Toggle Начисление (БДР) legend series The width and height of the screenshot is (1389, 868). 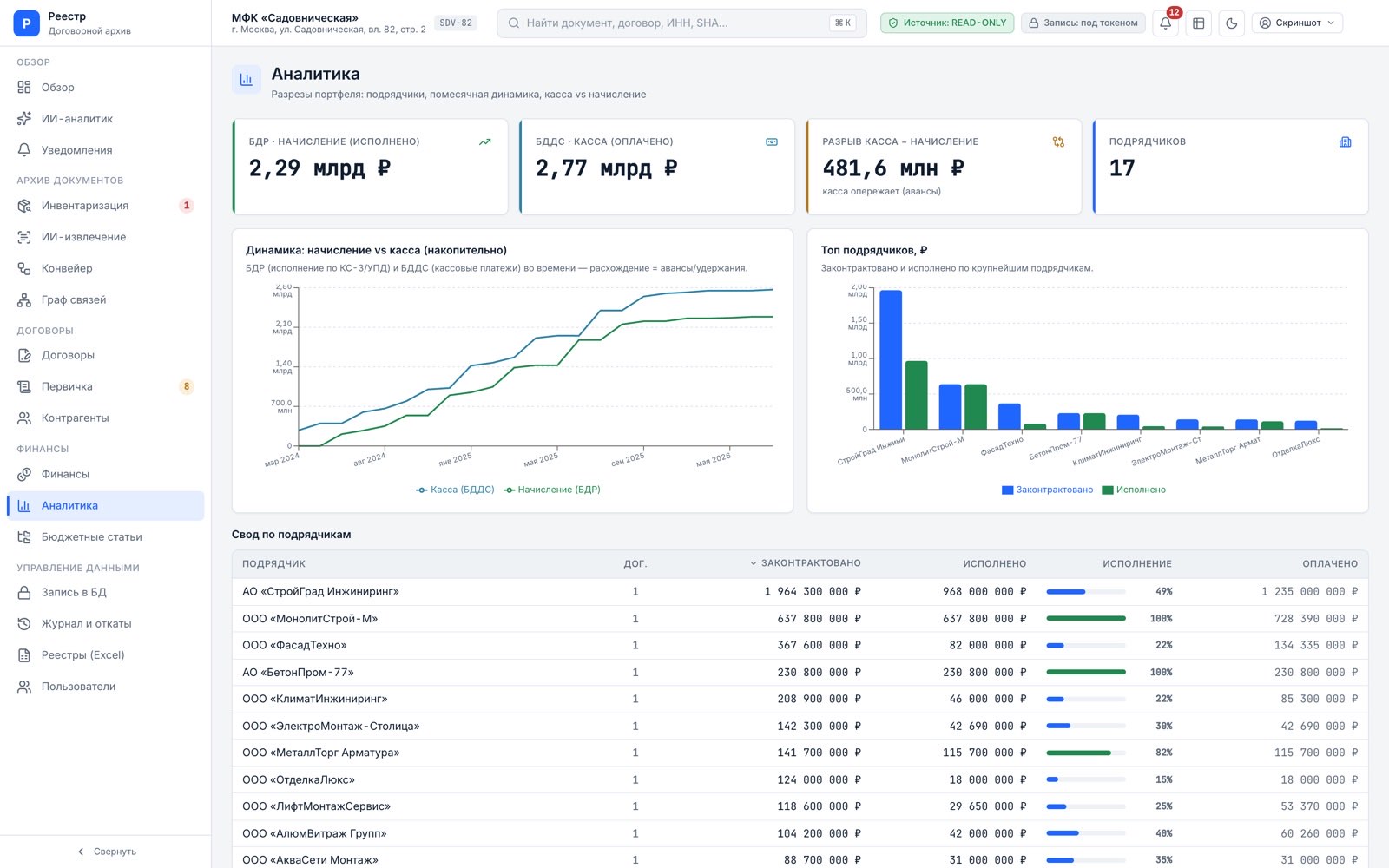pos(552,490)
